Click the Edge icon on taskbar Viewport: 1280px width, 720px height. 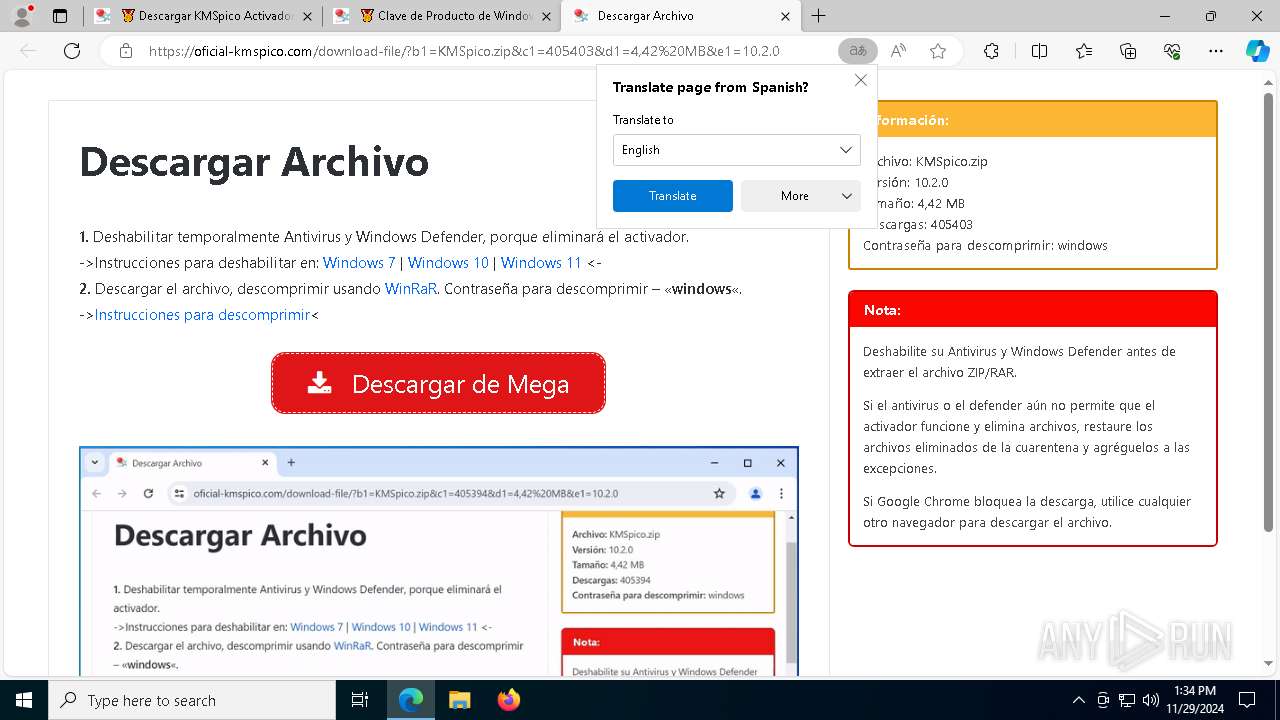tap(411, 700)
